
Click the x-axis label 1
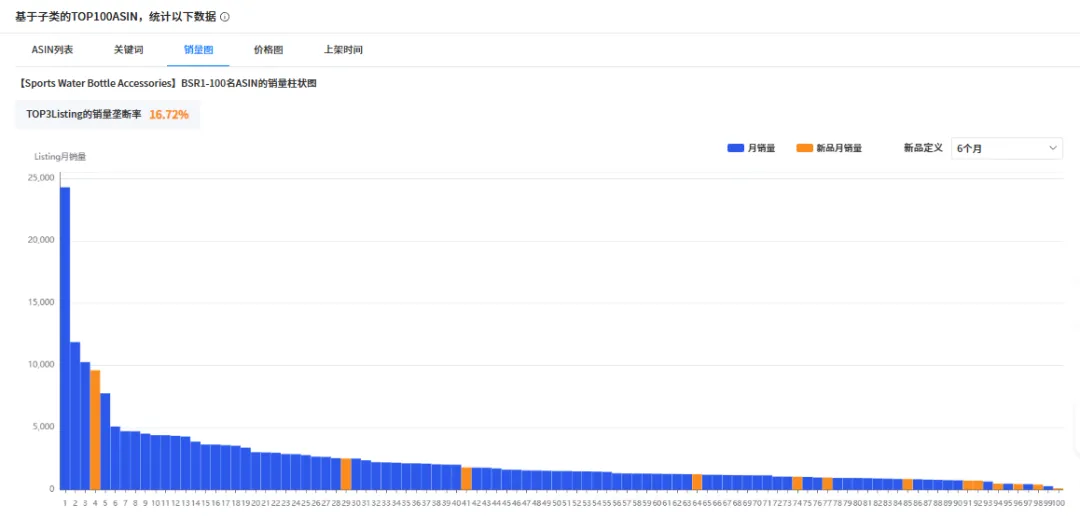tap(65, 503)
